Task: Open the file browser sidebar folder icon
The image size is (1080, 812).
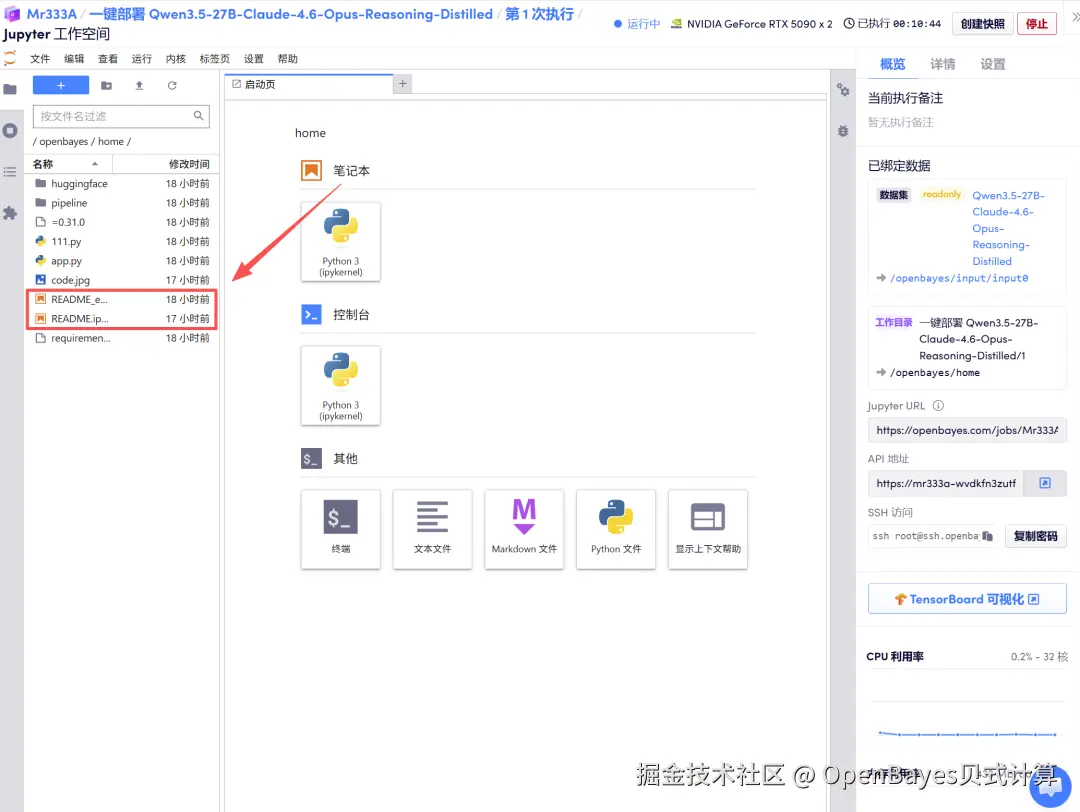Action: [x=10, y=89]
